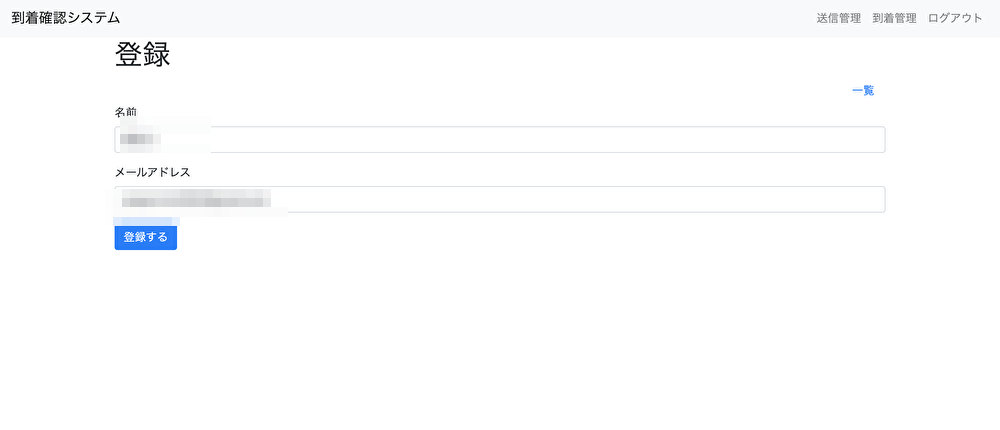Viewport: 1000px width, 430px height.
Task: Click blank area right of 登録 heading
Action: click(x=500, y=55)
